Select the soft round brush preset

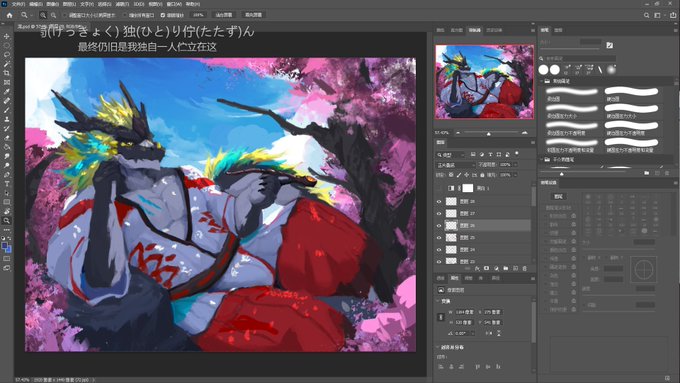(x=572, y=94)
